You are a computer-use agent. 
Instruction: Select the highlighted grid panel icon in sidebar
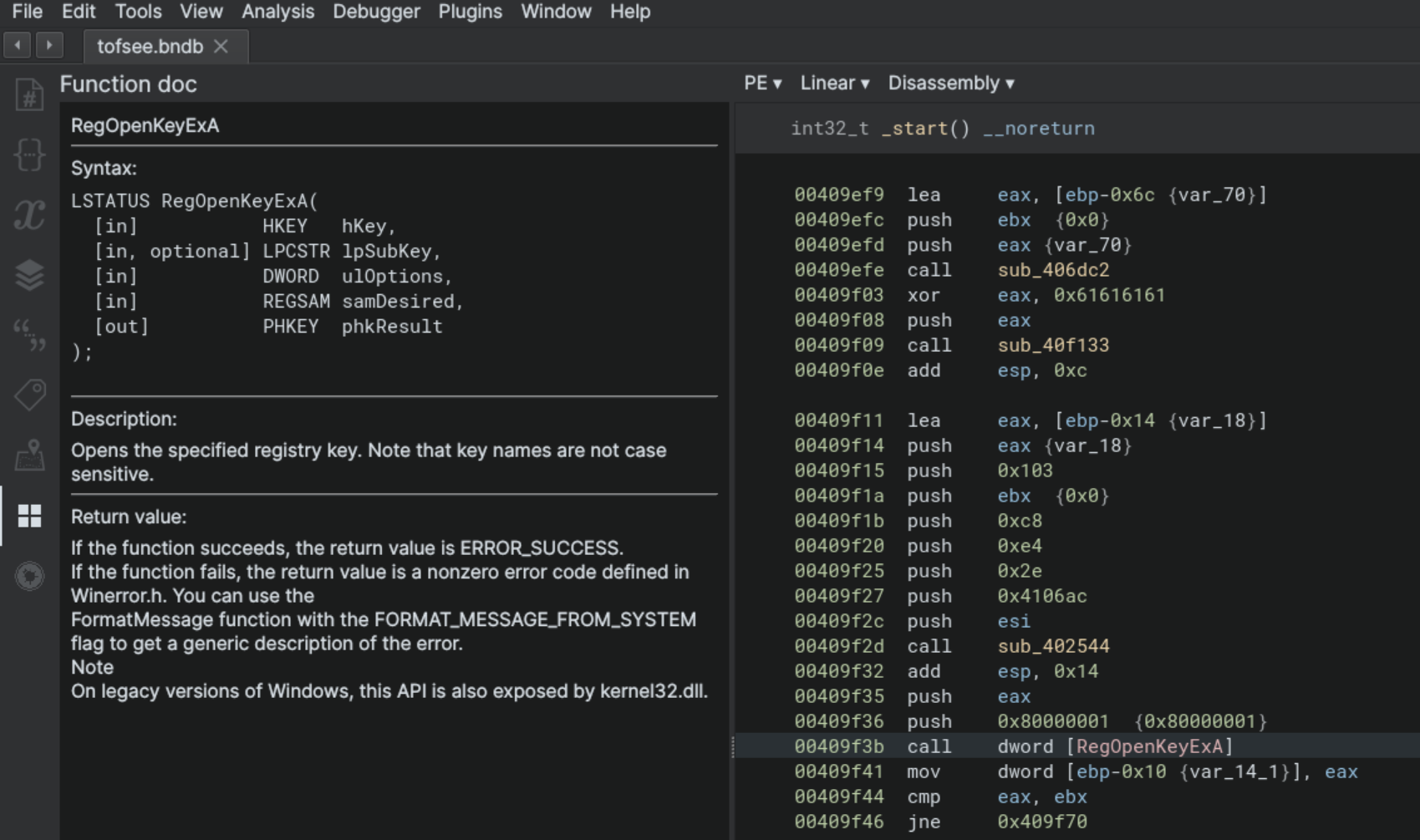coord(29,517)
